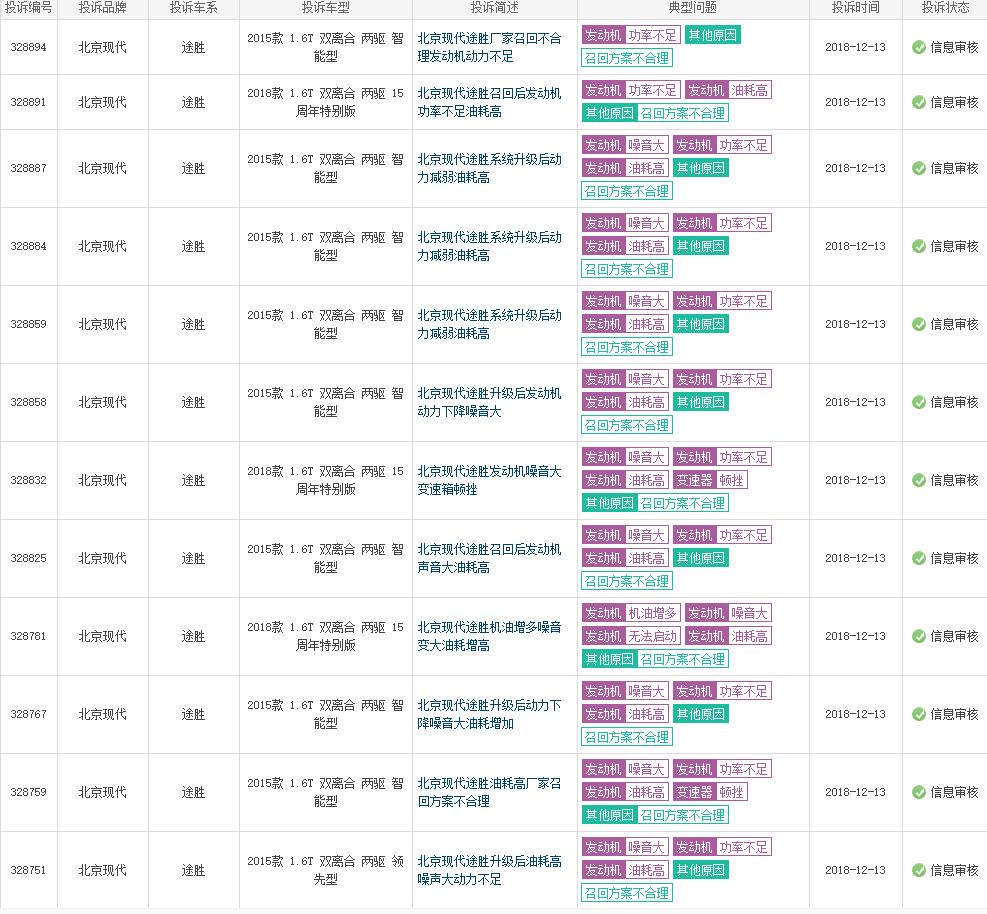987x914 pixels.
Task: Open complaint number 328894
Action: tap(29, 46)
